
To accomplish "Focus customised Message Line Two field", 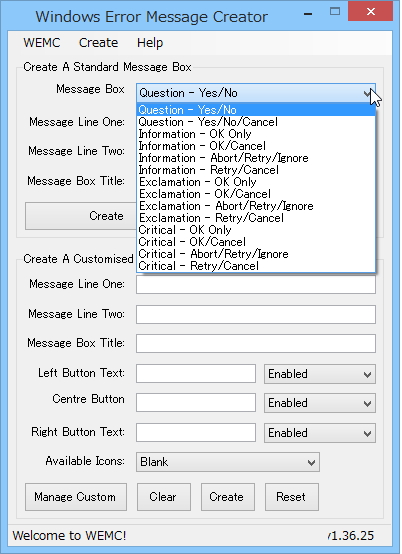I will click(x=256, y=314).
